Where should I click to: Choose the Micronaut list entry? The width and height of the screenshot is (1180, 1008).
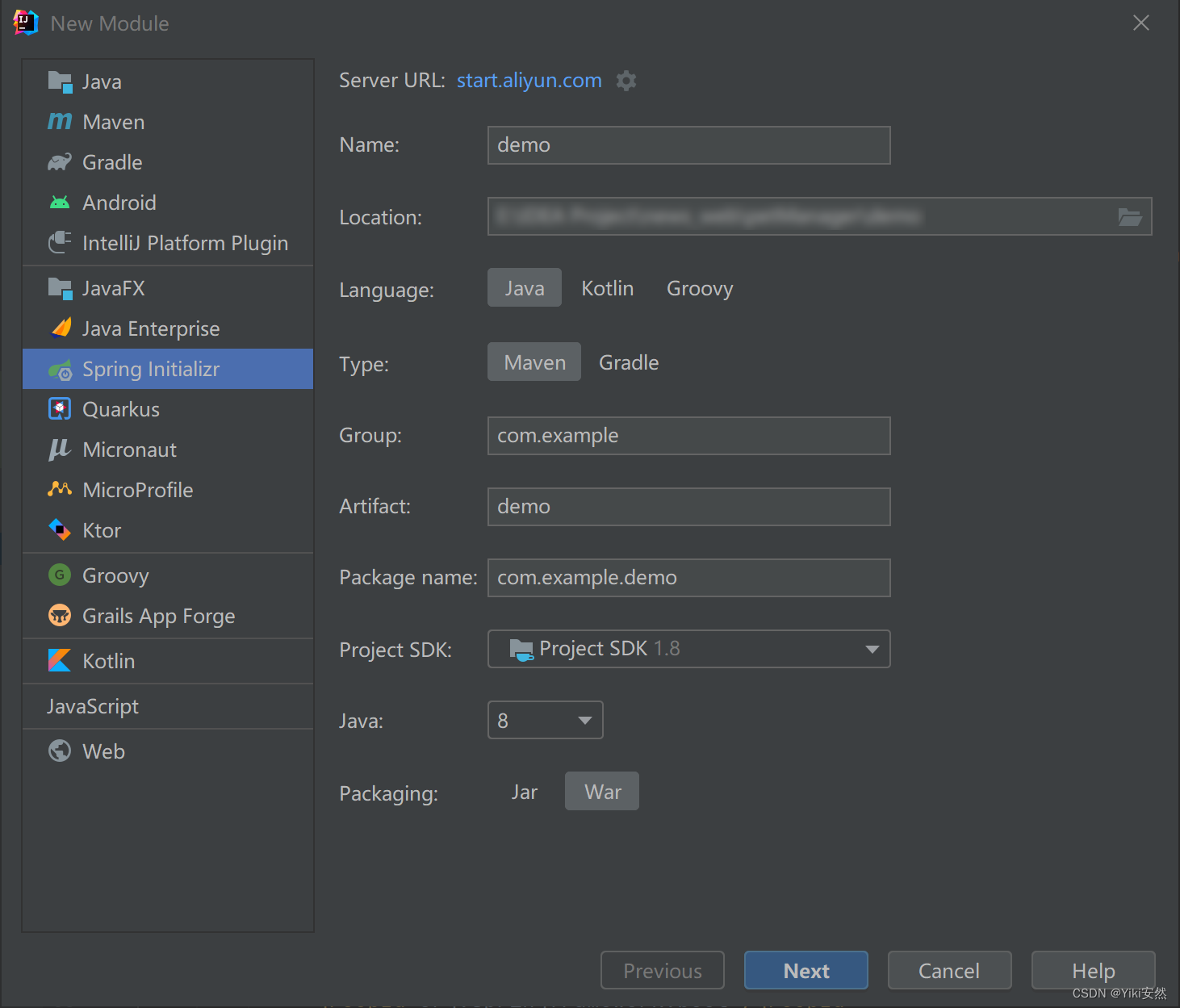tap(168, 450)
